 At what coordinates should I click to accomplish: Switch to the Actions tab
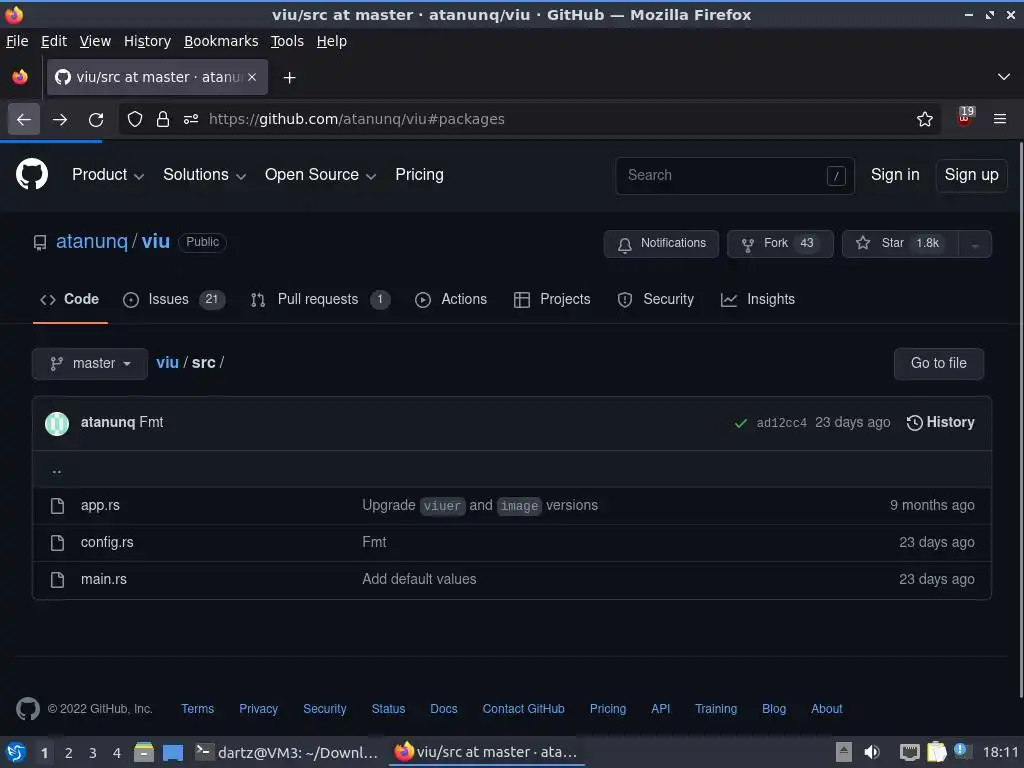point(451,300)
